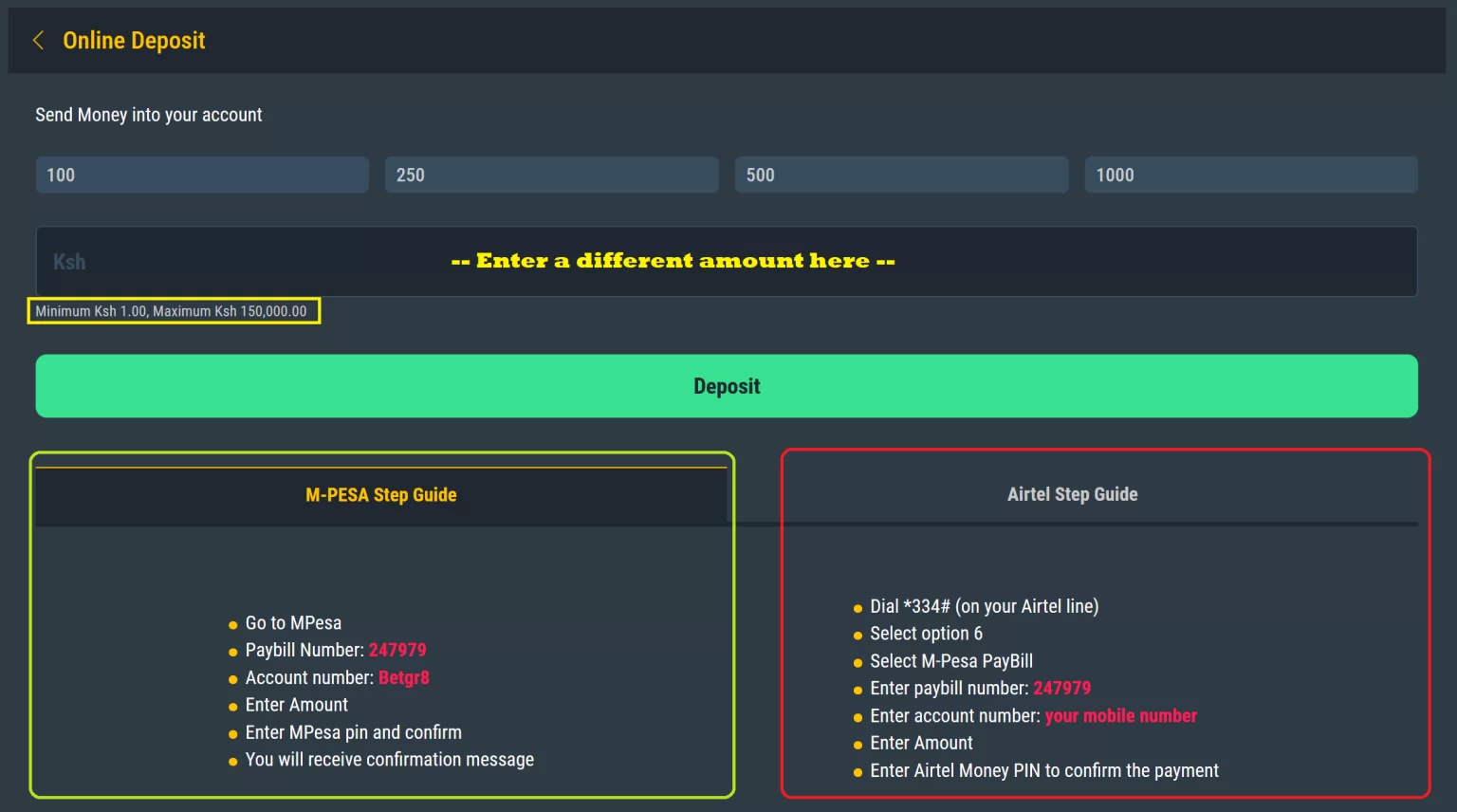Click the 'Select M-Pesa PayBill' step
This screenshot has width=1457, height=812.
click(x=951, y=661)
